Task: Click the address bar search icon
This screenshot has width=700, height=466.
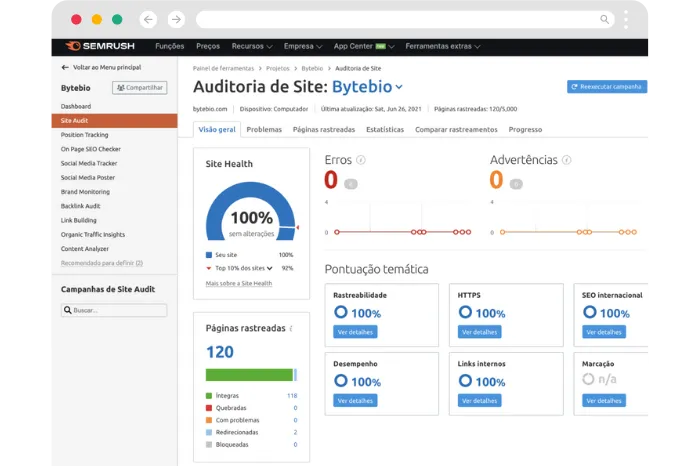Action: [604, 19]
